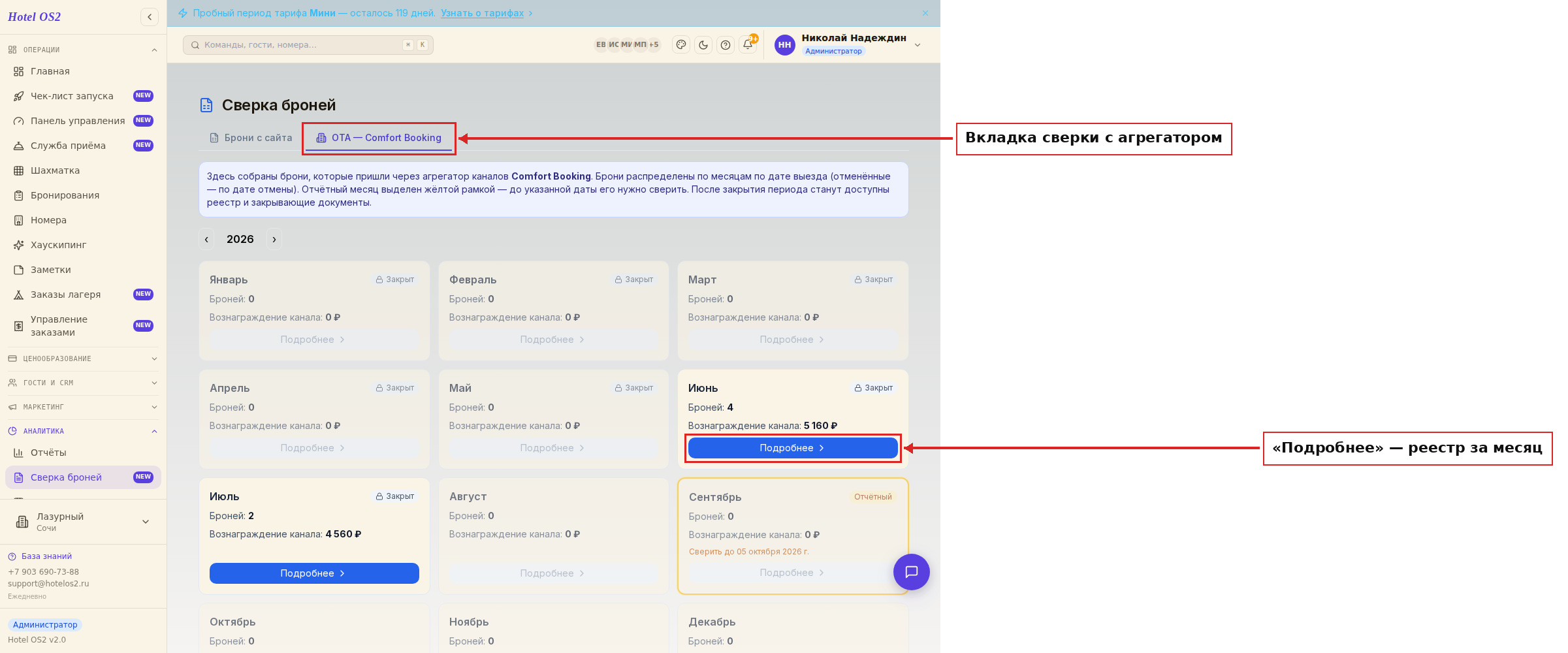Click the 5 160 ₽ commission value for Июнь
Viewport: 1568px width, 653px height.
821,426
